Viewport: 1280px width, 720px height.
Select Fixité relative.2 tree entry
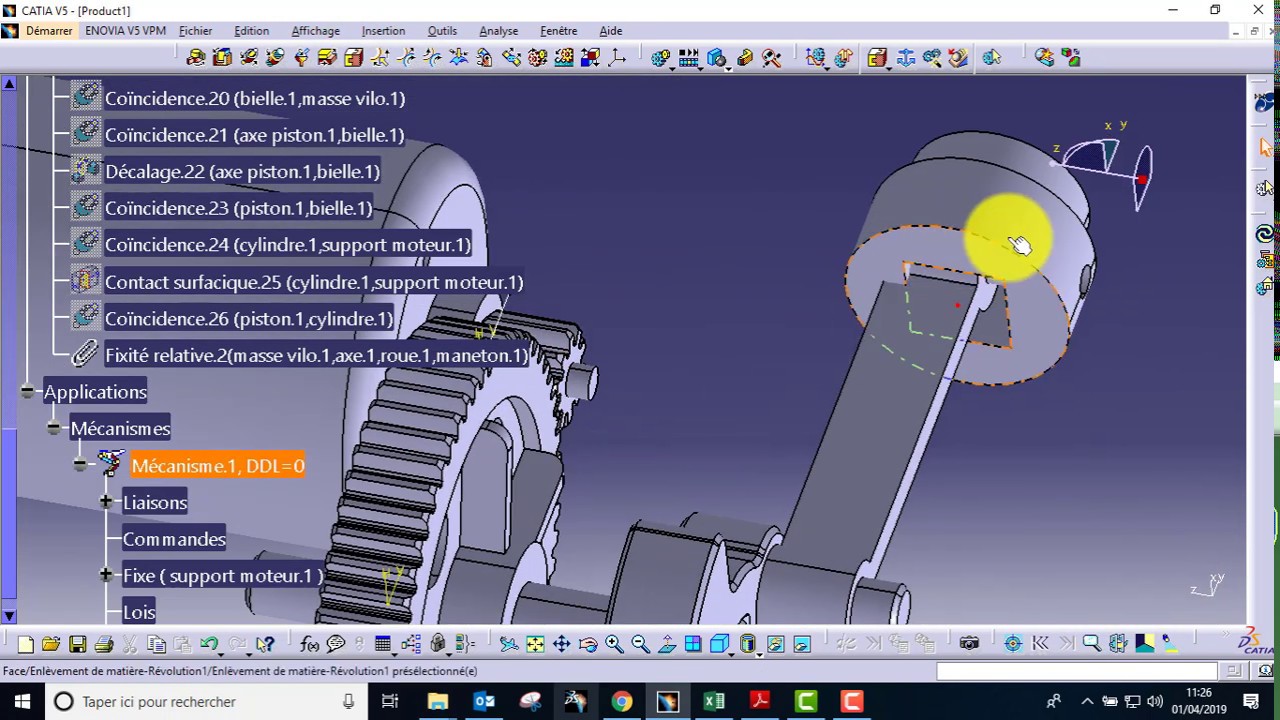[x=316, y=355]
